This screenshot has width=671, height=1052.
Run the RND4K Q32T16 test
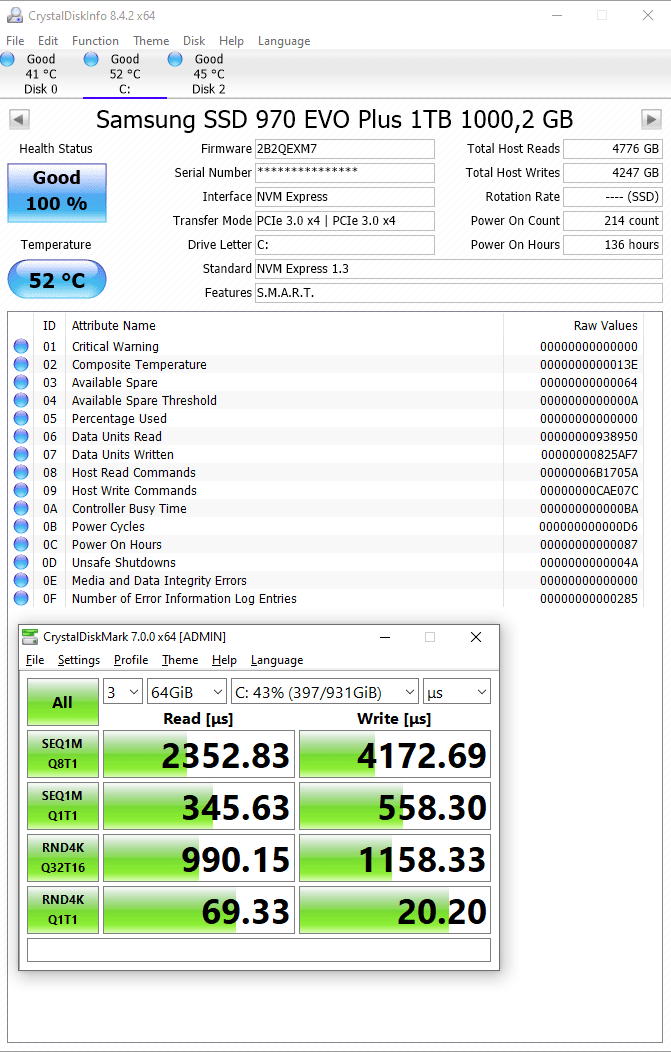(63, 858)
